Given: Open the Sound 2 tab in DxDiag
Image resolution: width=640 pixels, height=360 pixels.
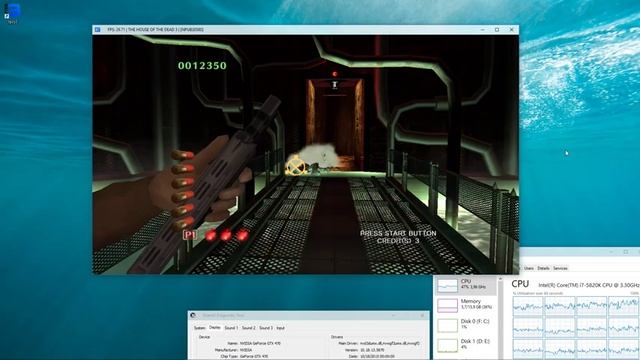Looking at the screenshot, I should (x=248, y=328).
